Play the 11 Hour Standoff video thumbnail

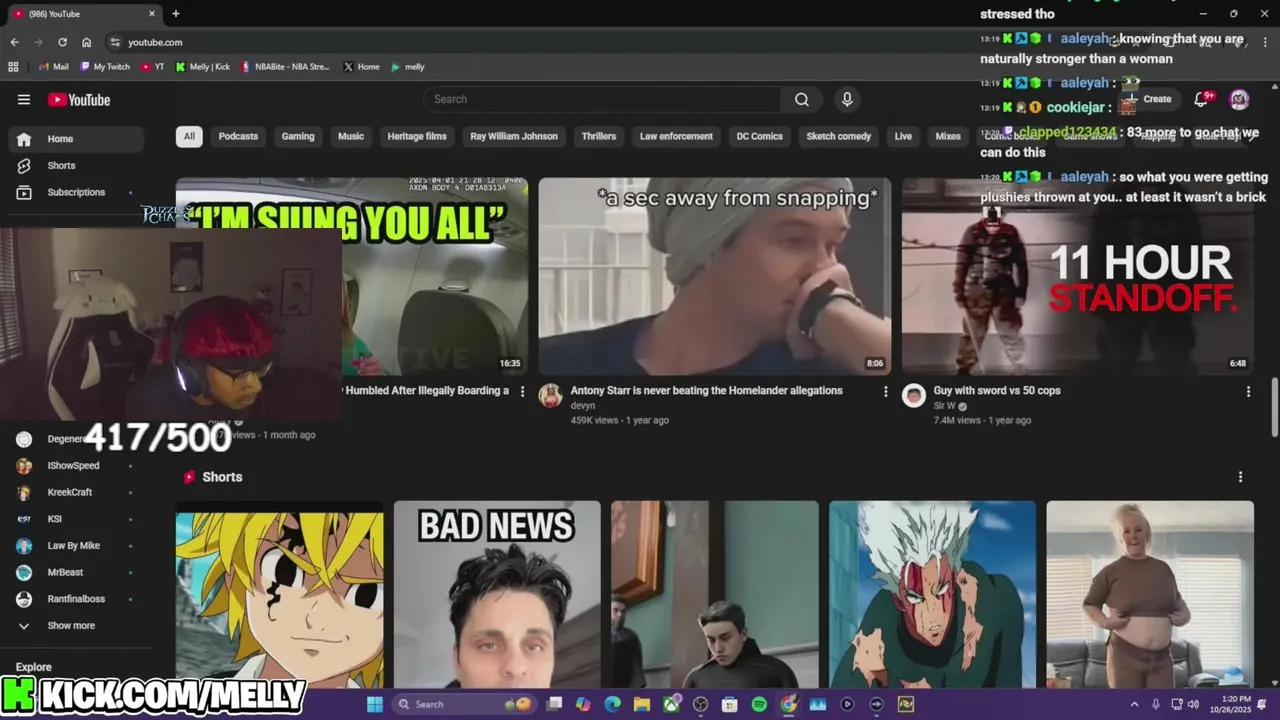(x=1078, y=276)
